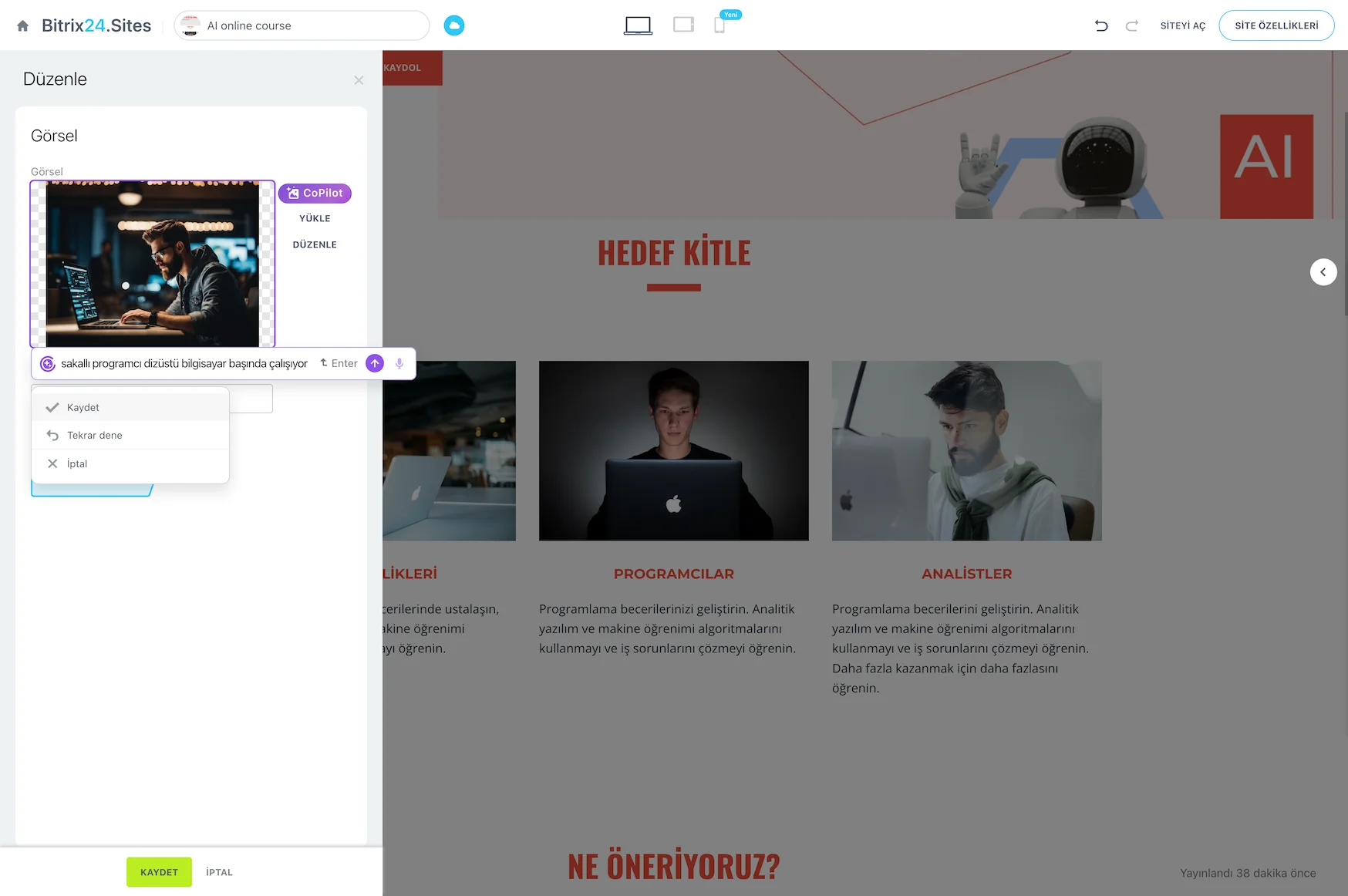Click the Görsel section title
This screenshot has width=1348, height=896.
click(54, 136)
